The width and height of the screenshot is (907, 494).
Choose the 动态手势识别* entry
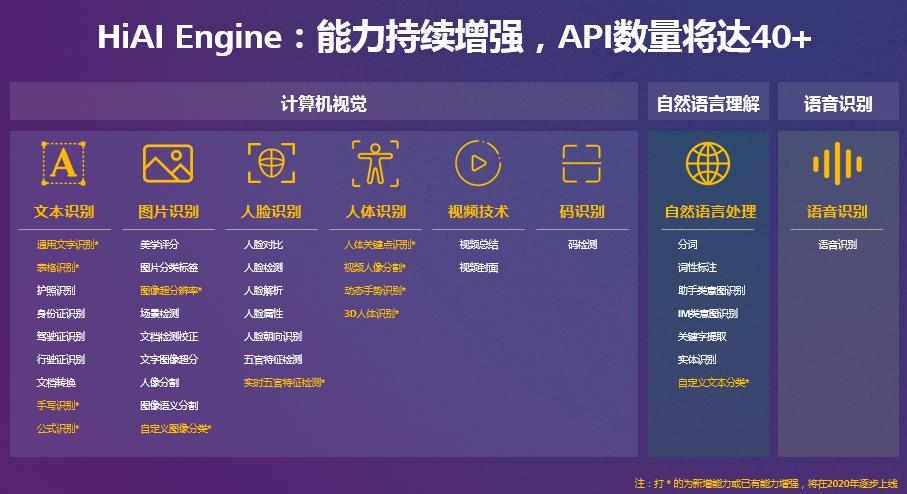click(375, 290)
